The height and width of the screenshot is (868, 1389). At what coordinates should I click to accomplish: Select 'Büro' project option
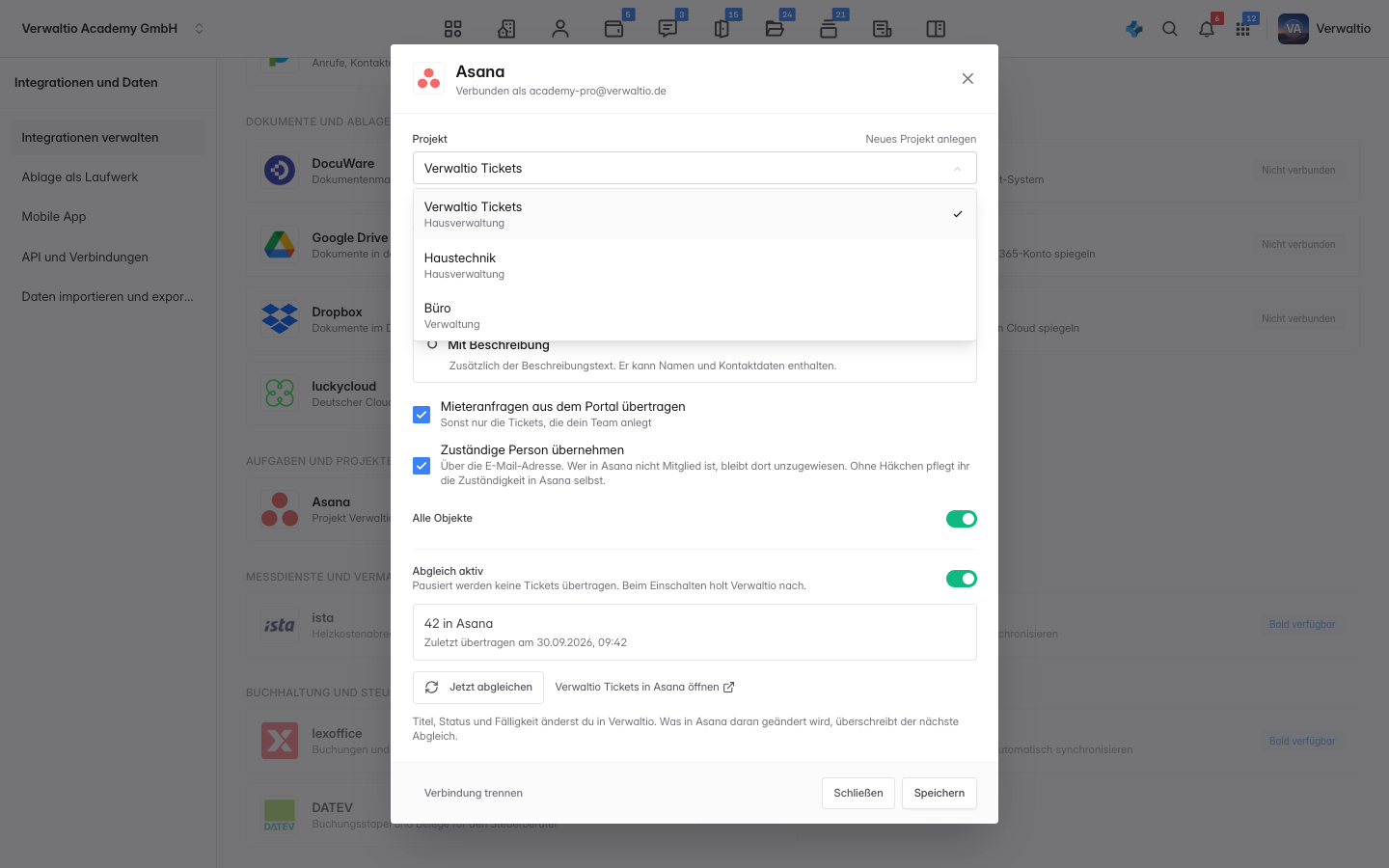(x=694, y=315)
